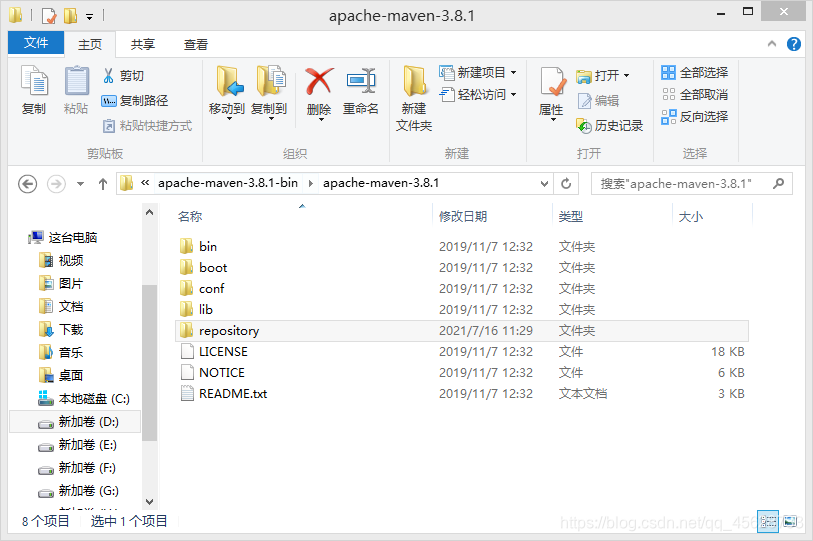This screenshot has width=813, height=541.
Task: Click the navigation pane scroll down arrow
Action: [x=149, y=502]
